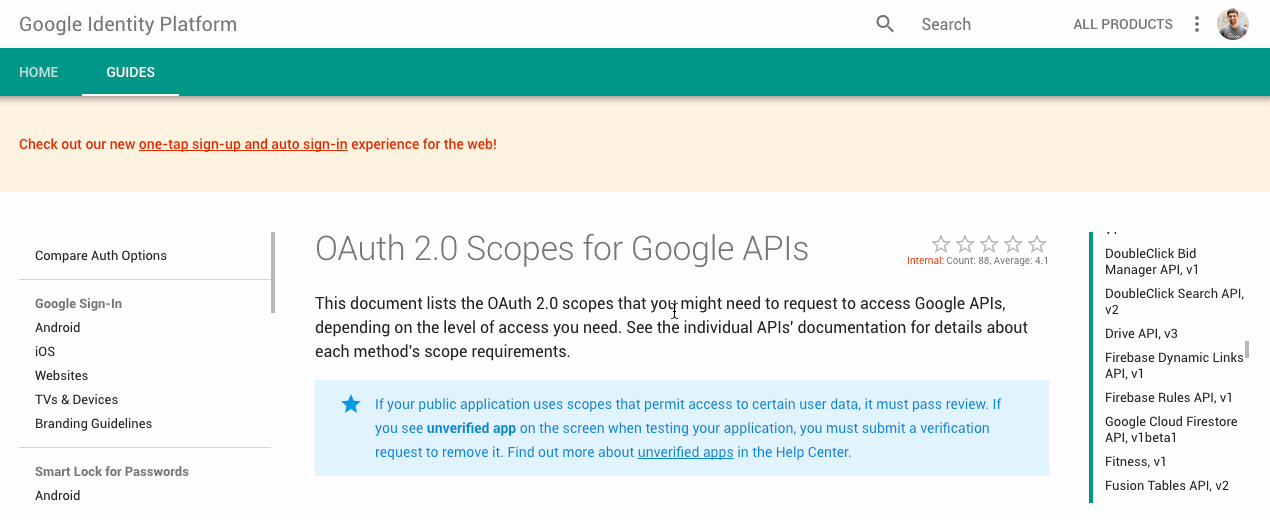Screen dimensions: 1270x520
Task: Click the page title OAuth 2.0 Scopes
Action: tap(561, 248)
